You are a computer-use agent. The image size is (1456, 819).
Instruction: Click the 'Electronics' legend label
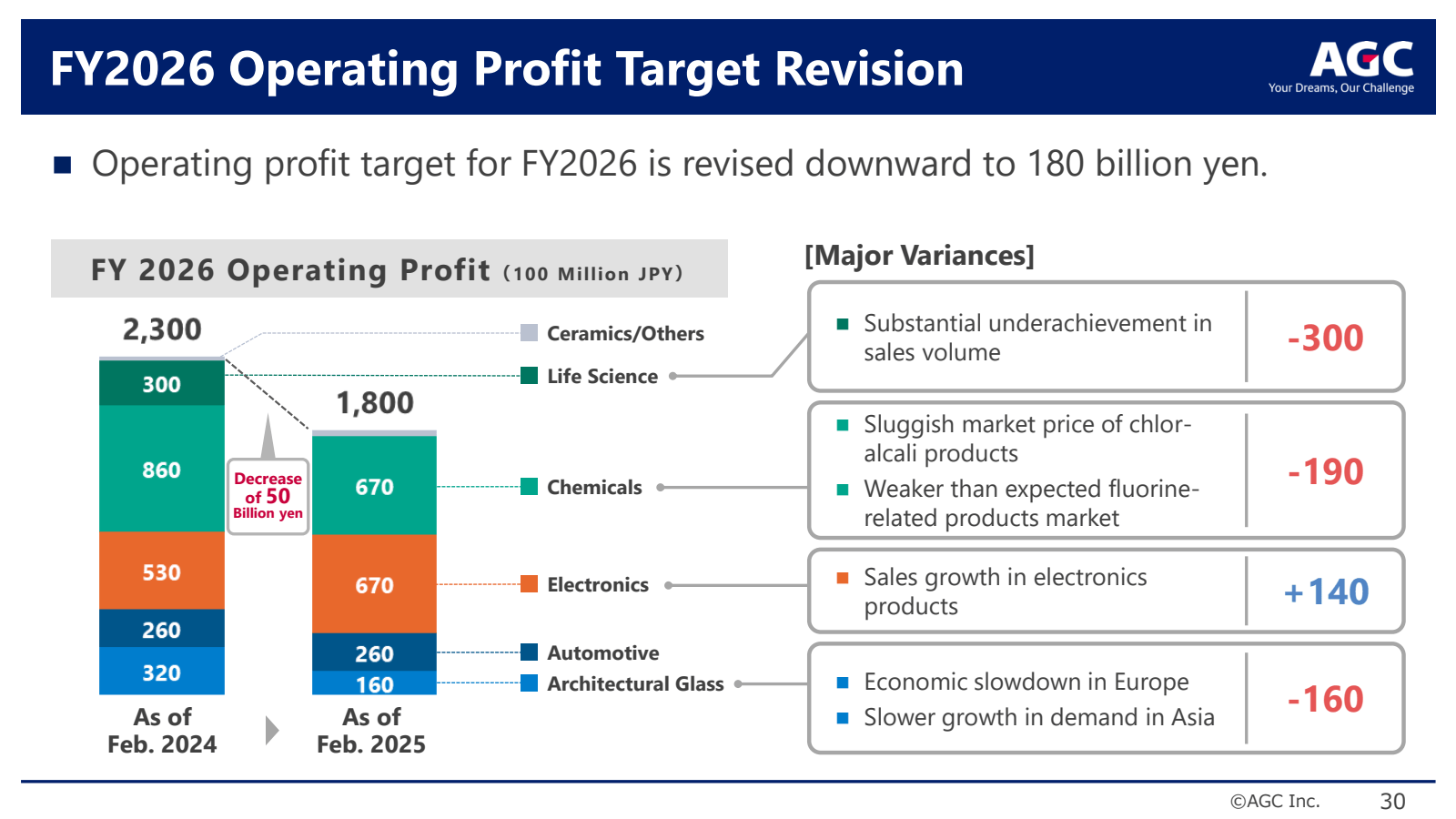pos(598,584)
